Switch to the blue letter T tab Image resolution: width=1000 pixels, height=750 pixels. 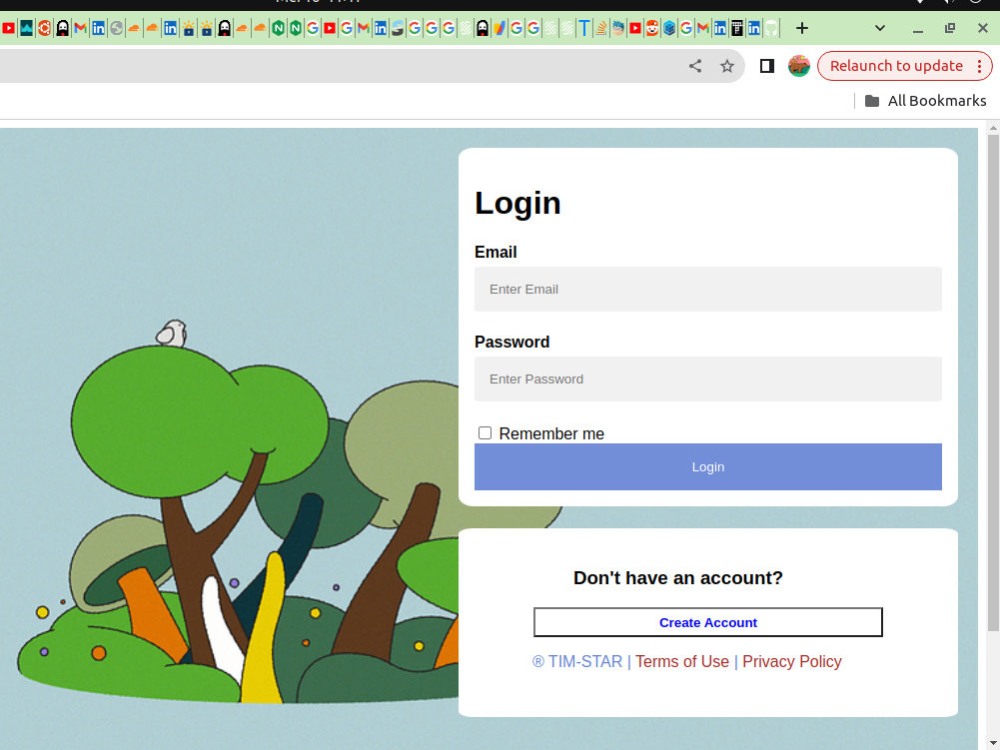[584, 28]
